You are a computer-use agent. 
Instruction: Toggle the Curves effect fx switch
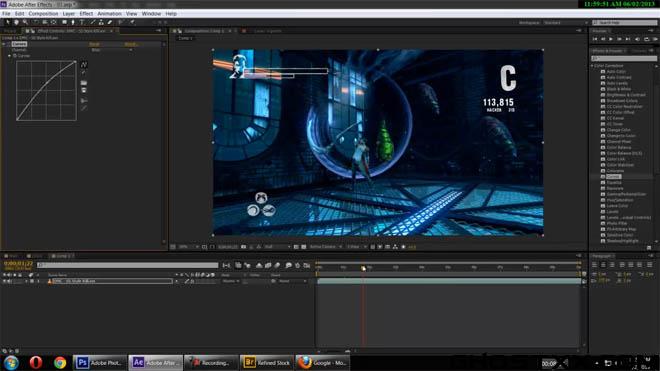click(9, 44)
